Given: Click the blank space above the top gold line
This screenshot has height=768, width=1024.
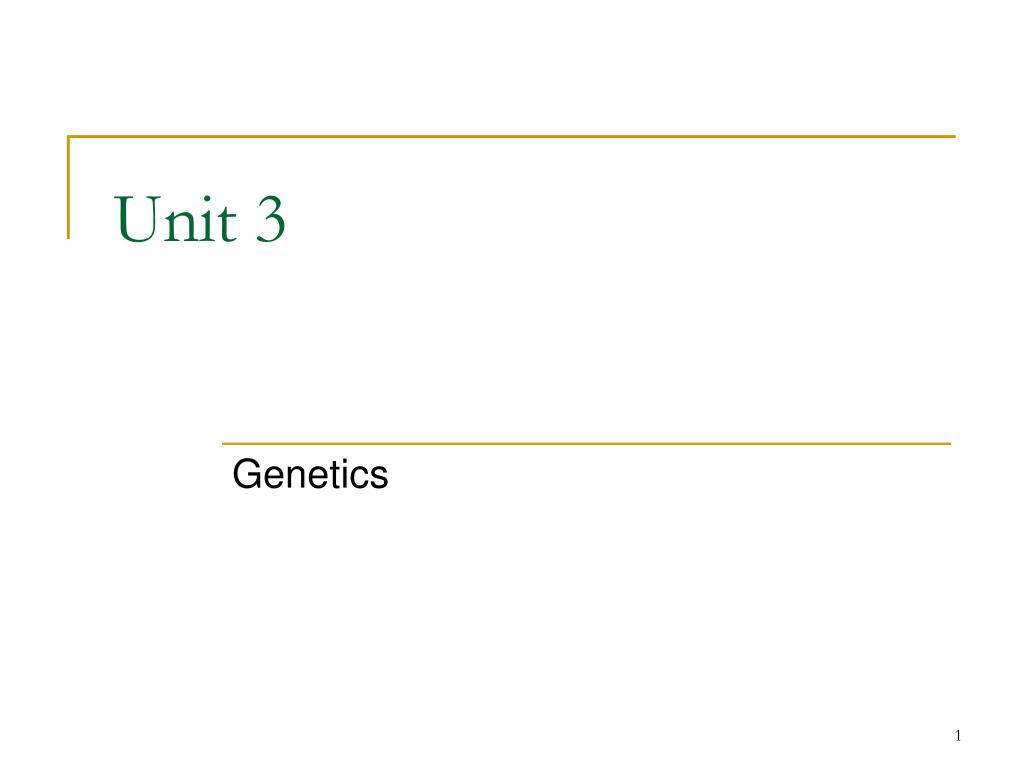Looking at the screenshot, I should 512,65.
